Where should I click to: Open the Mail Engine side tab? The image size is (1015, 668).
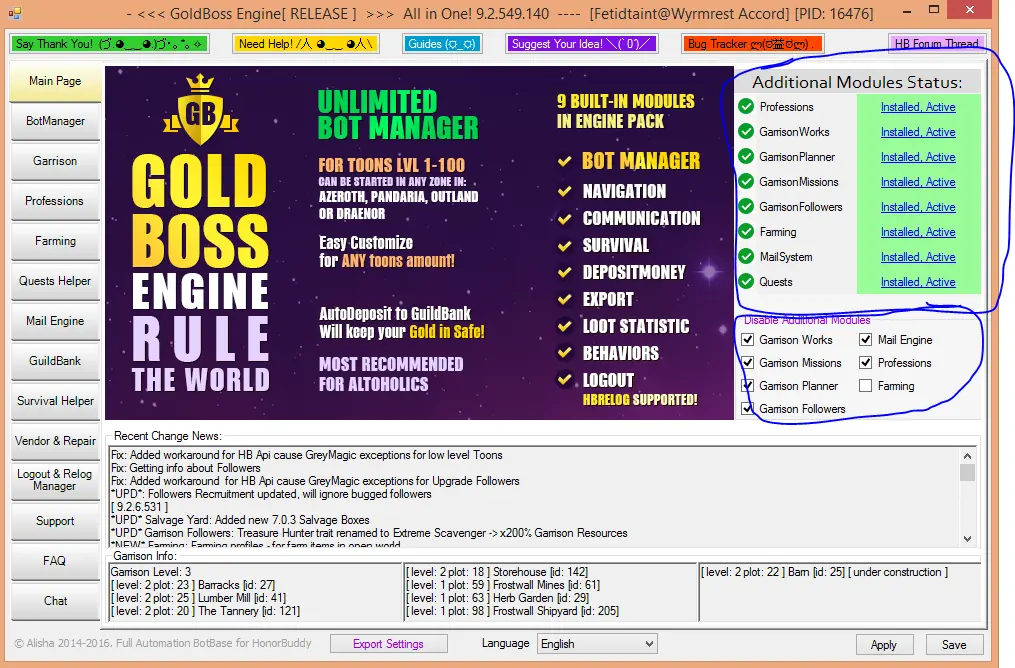pyautogui.click(x=55, y=321)
